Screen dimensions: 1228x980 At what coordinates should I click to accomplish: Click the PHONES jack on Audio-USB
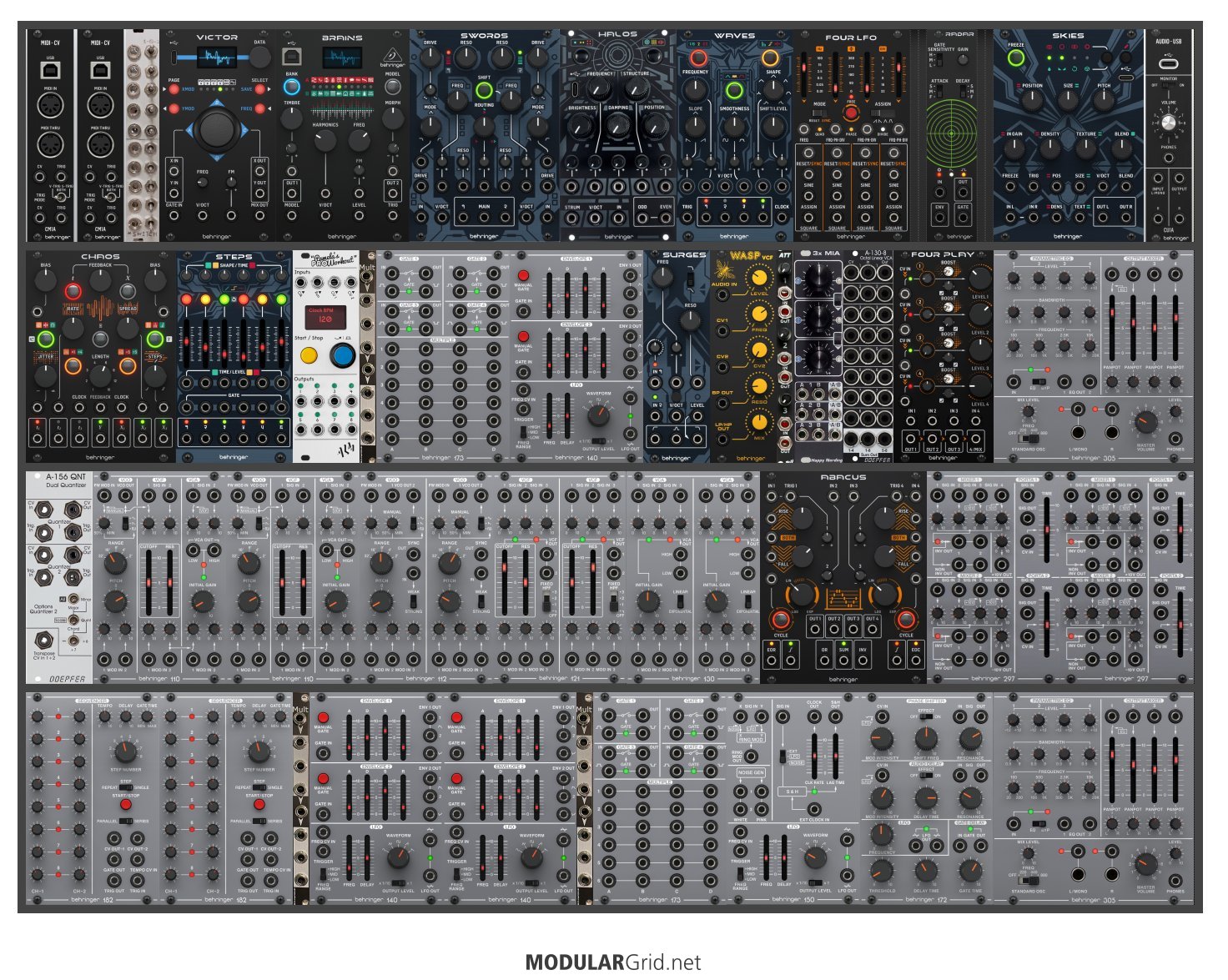pyautogui.click(x=1168, y=158)
